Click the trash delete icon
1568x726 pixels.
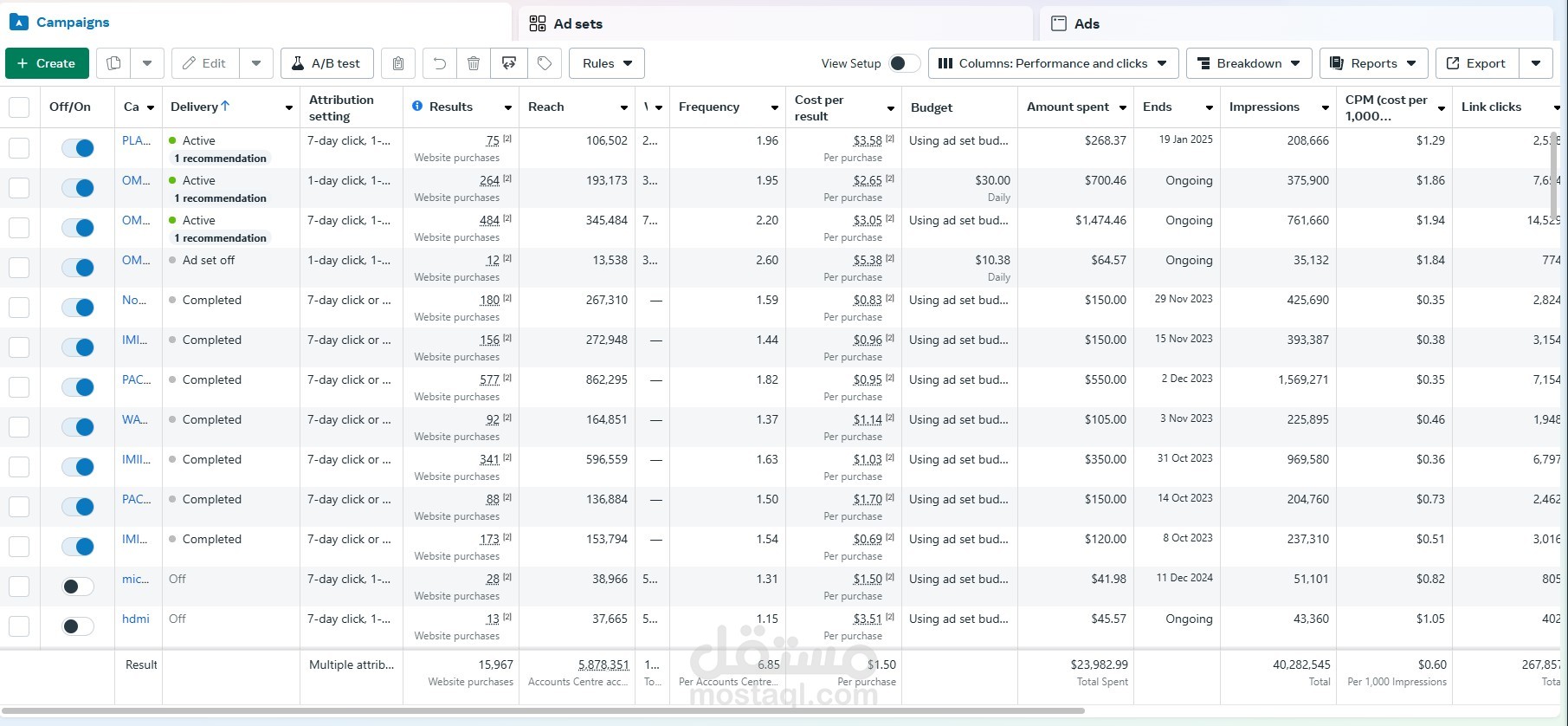pos(474,63)
